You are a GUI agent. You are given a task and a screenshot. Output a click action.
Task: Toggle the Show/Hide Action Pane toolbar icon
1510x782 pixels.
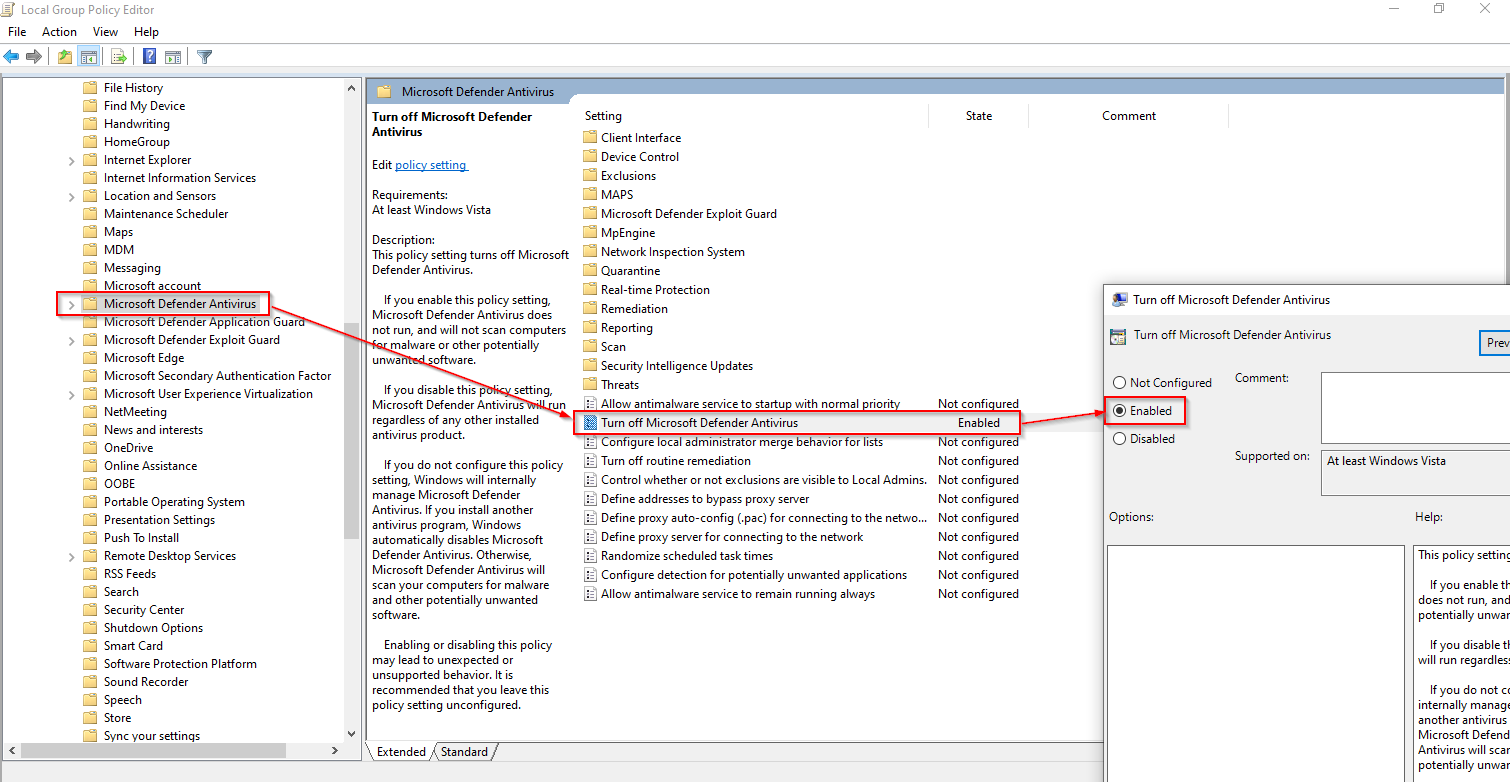(173, 57)
